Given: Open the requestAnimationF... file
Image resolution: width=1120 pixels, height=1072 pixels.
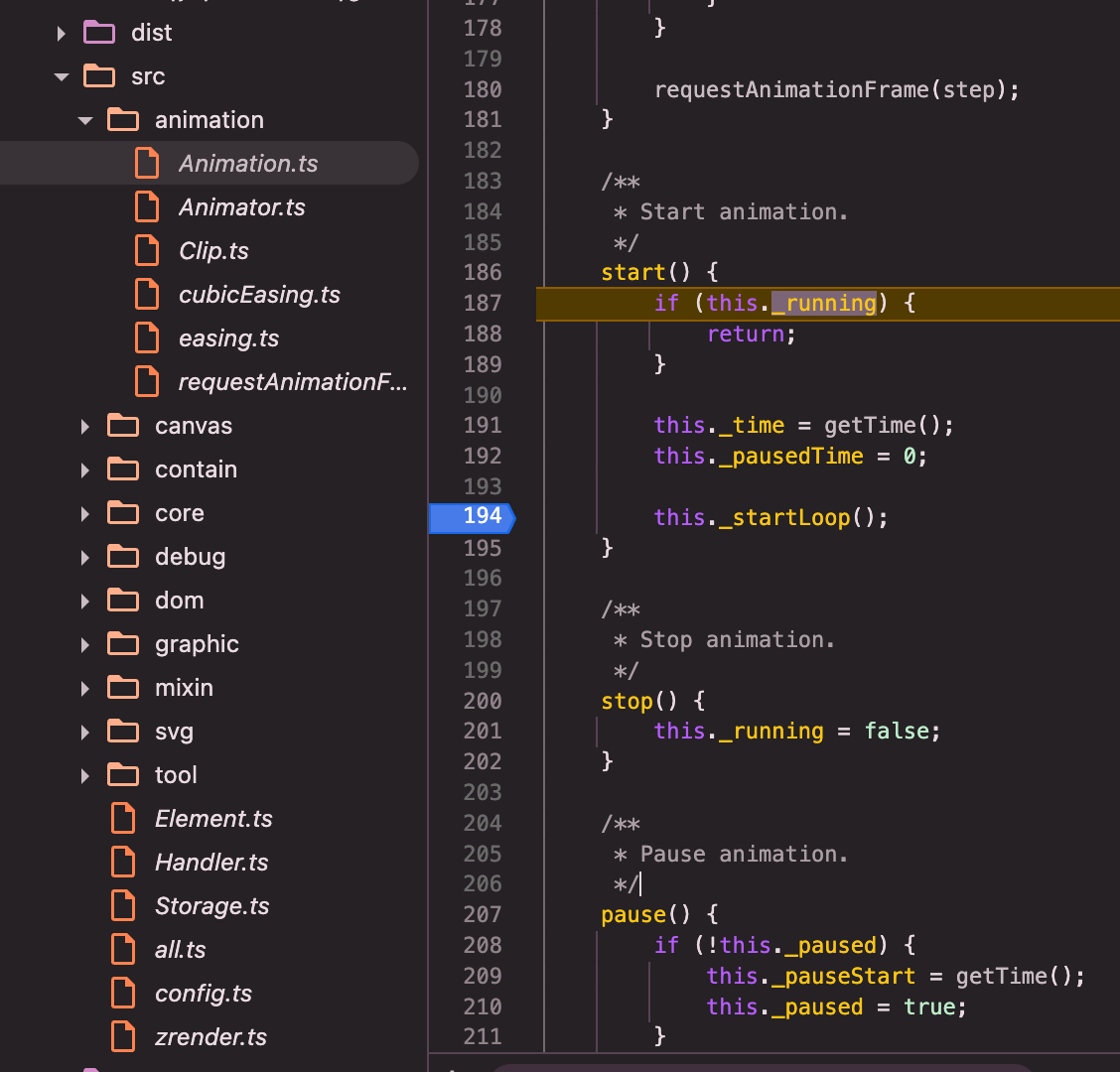Looking at the screenshot, I should [292, 382].
